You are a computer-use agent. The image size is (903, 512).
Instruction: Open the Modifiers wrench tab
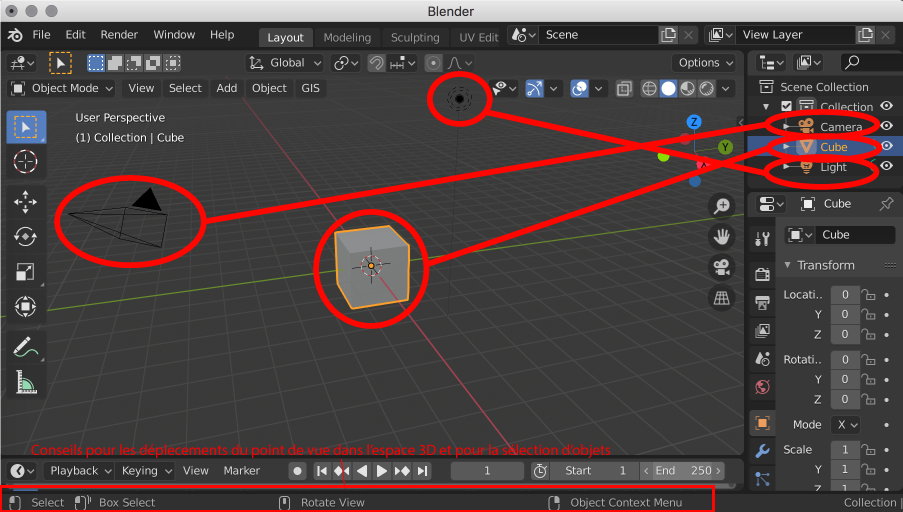[x=762, y=451]
